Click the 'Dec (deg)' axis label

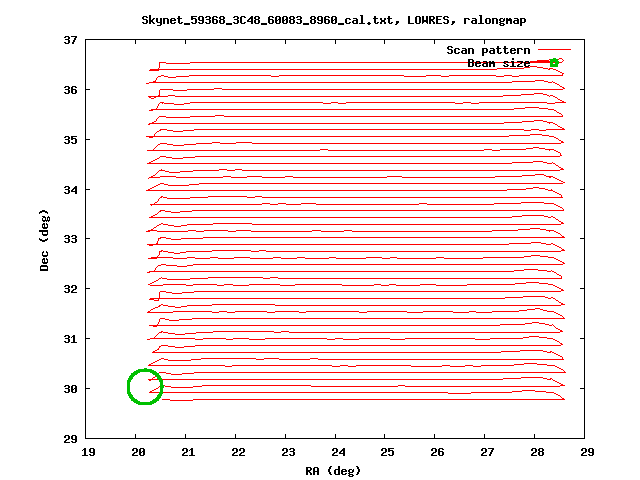pos(44,240)
